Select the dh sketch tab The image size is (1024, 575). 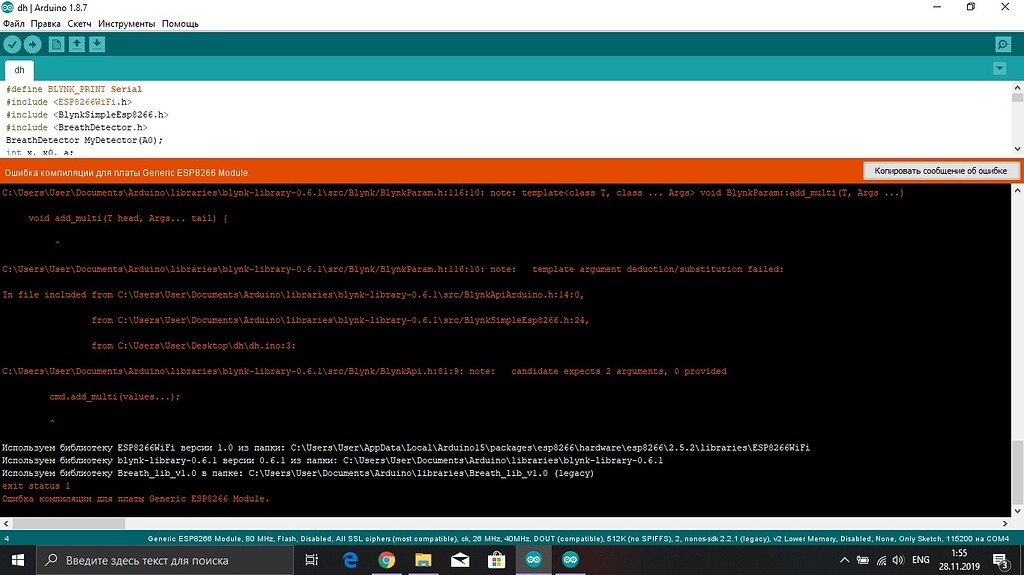[19, 70]
